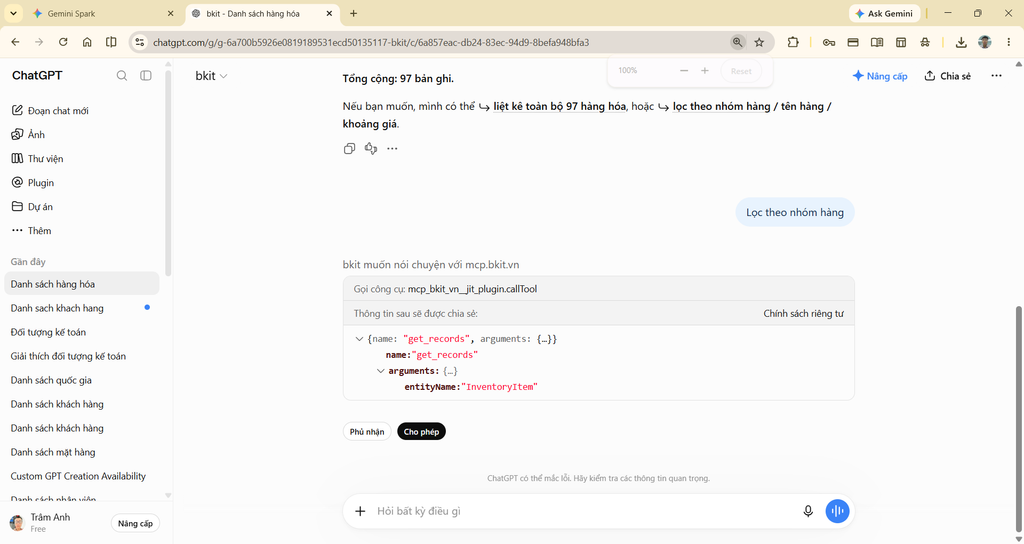1024x544 pixels.
Task: Click the browser address bar URL
Action: tap(371, 42)
